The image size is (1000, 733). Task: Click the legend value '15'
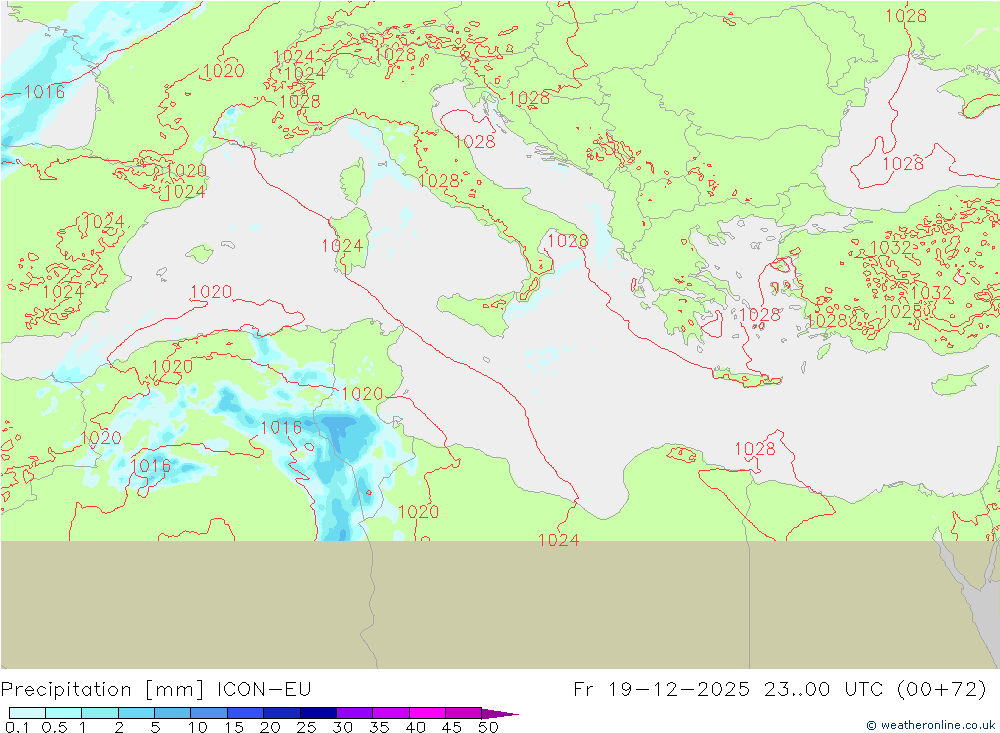point(234,727)
